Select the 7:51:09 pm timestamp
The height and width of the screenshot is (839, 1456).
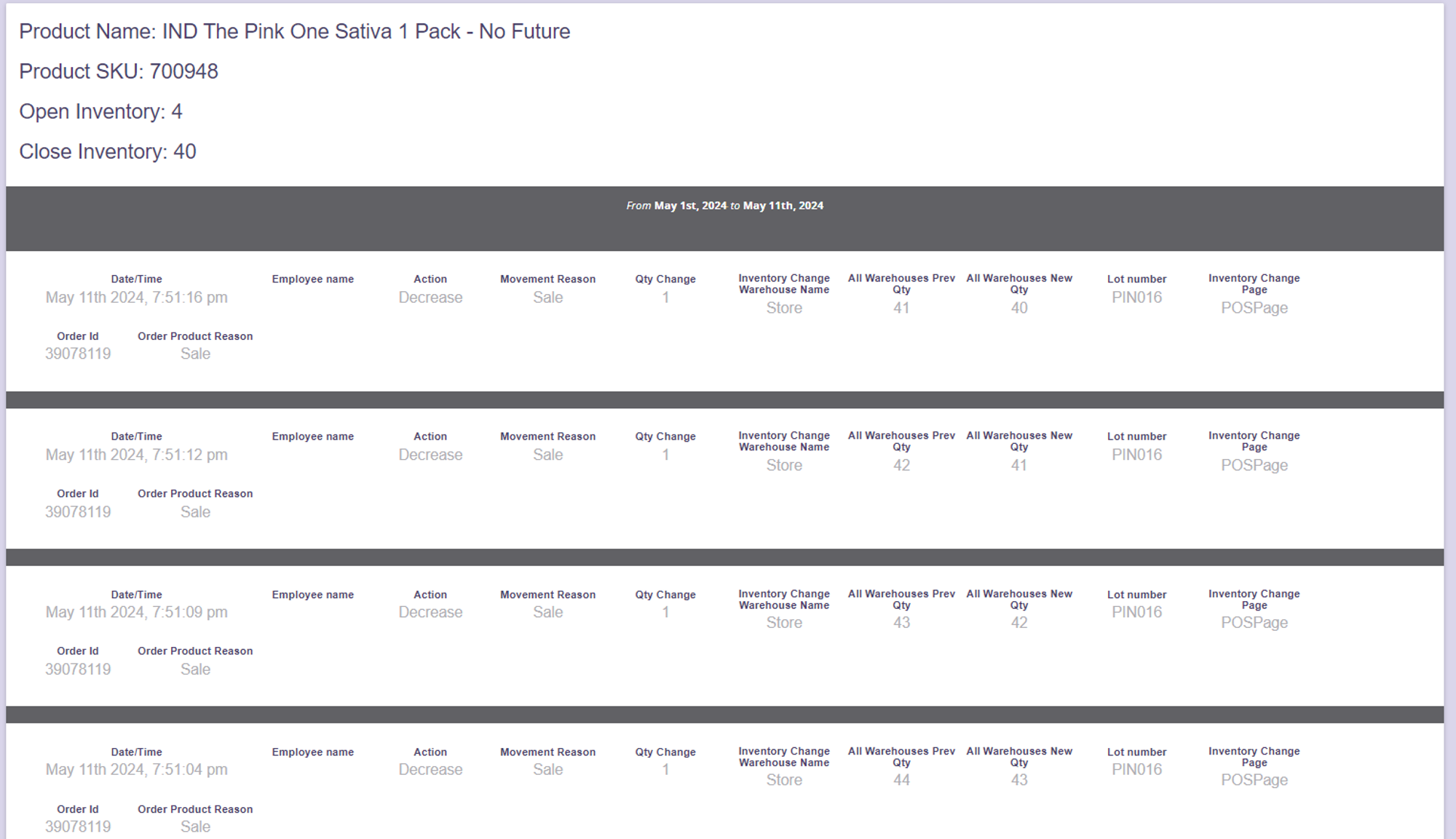click(136, 613)
